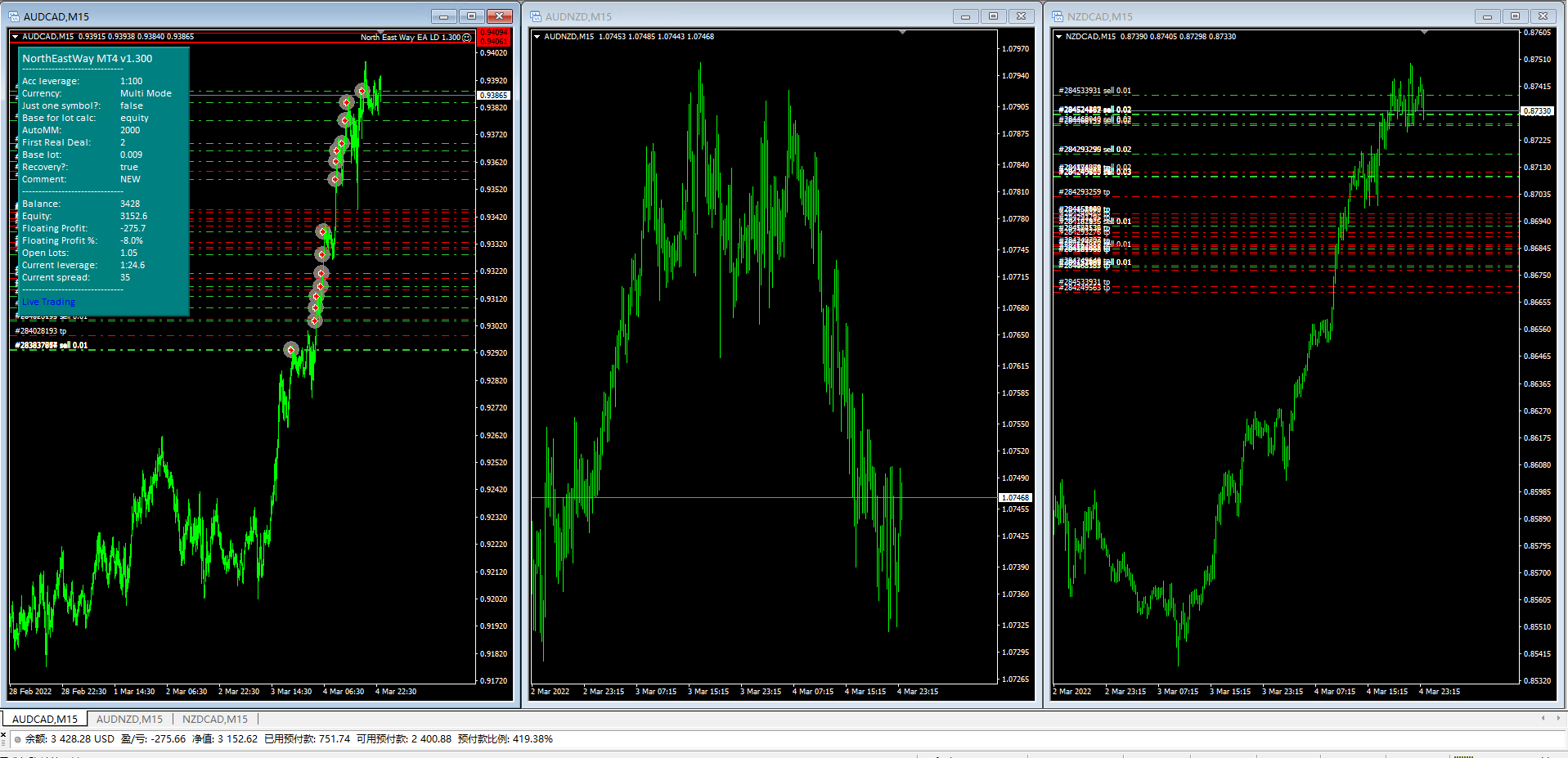Screen dimensions: 1568x758
Task: Click the 余额: 3 428.28 USD balance text
Action: [70, 739]
